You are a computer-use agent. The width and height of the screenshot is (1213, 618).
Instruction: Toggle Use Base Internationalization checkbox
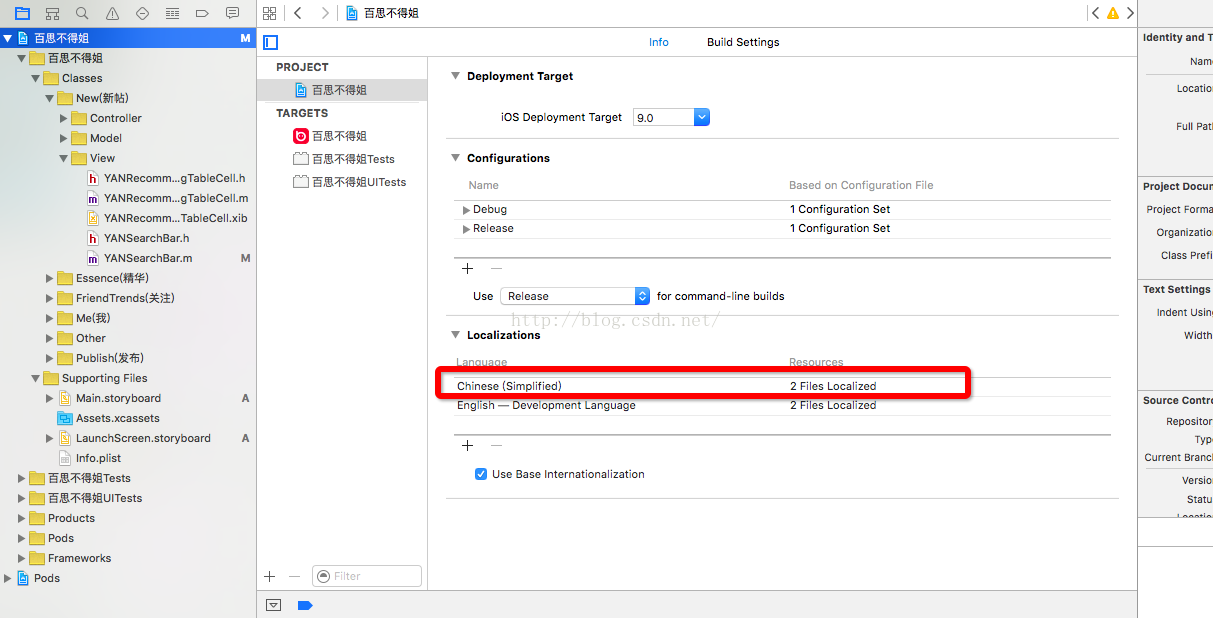point(481,474)
